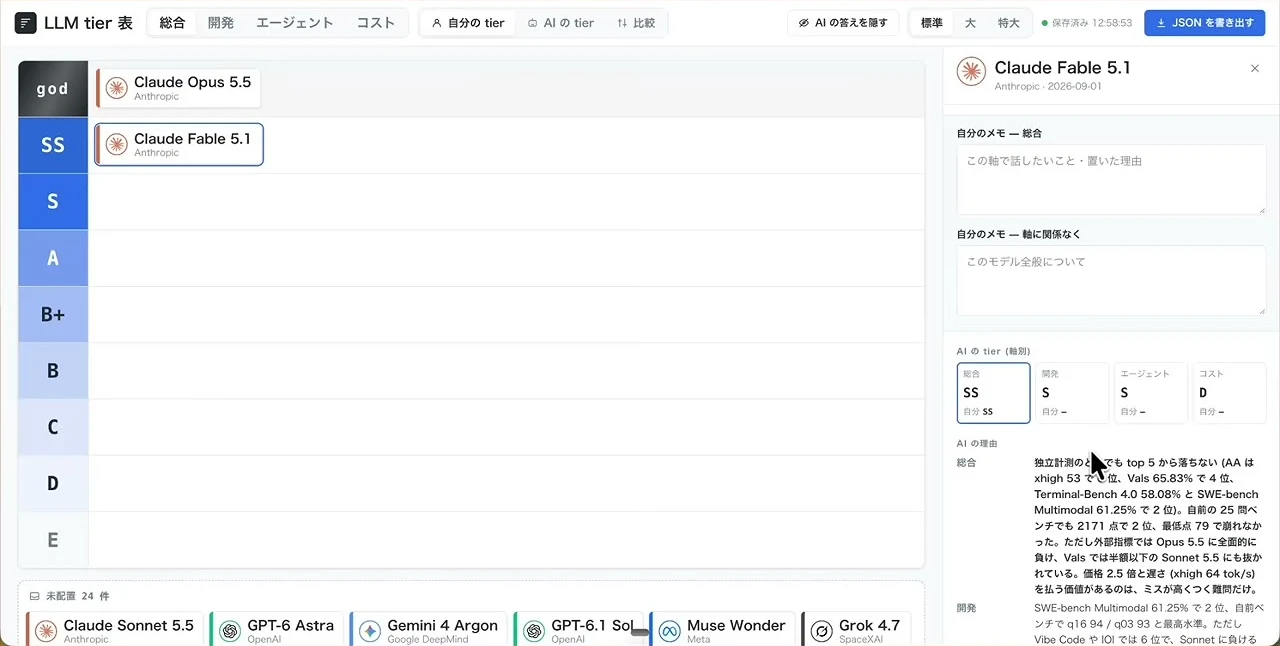Click the horizontal scrollbar thumb in unplaced models
The image size is (1280, 646).
pyautogui.click(x=640, y=632)
